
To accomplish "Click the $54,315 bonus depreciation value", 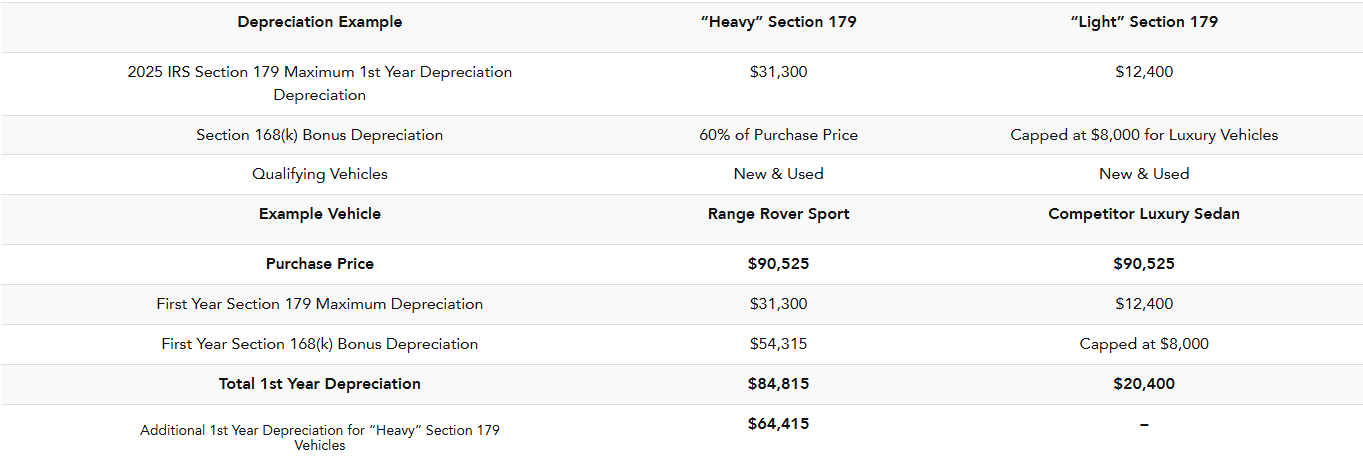I will [x=778, y=344].
